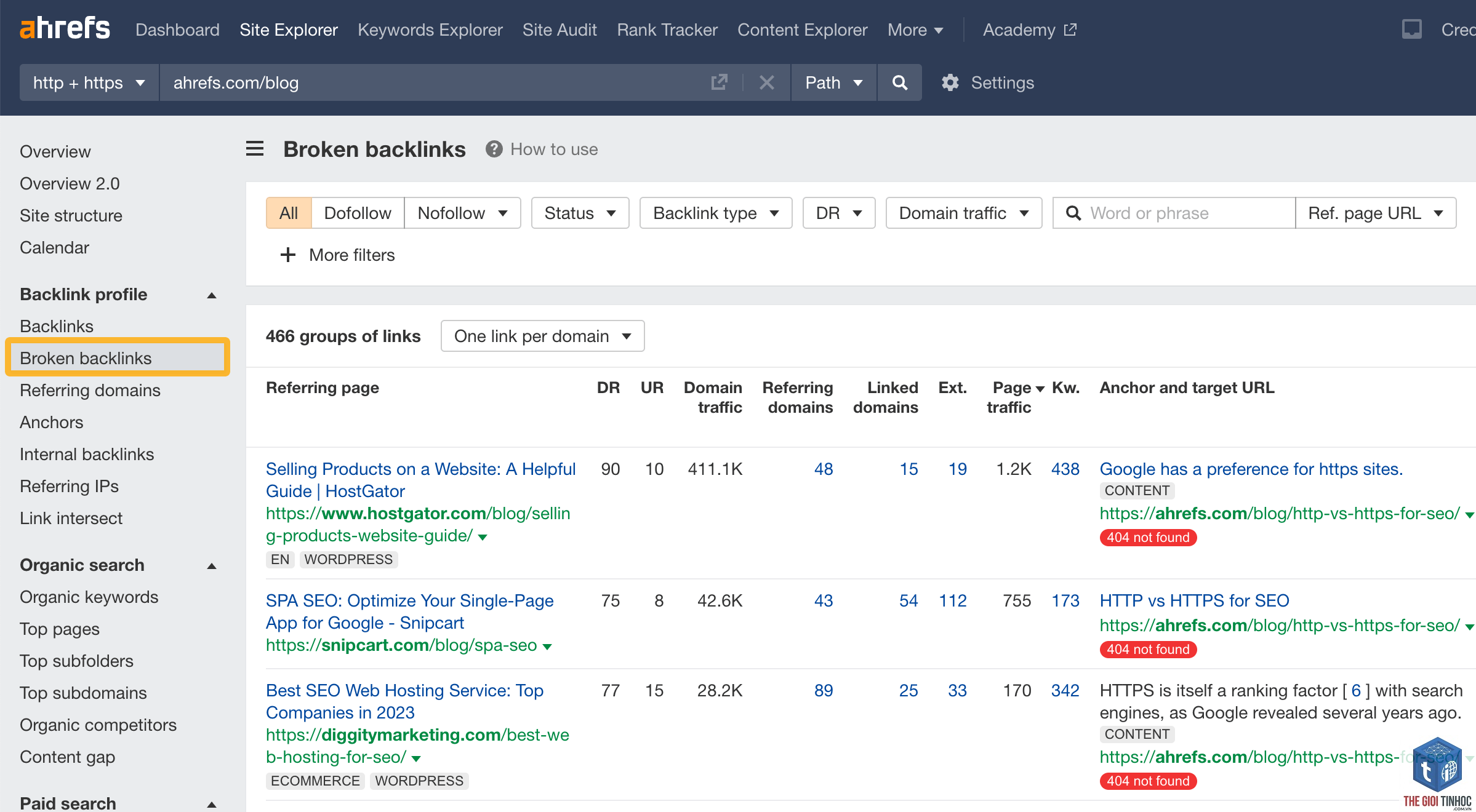Go to Dashboard tab
The height and width of the screenshot is (812, 1476).
[177, 30]
